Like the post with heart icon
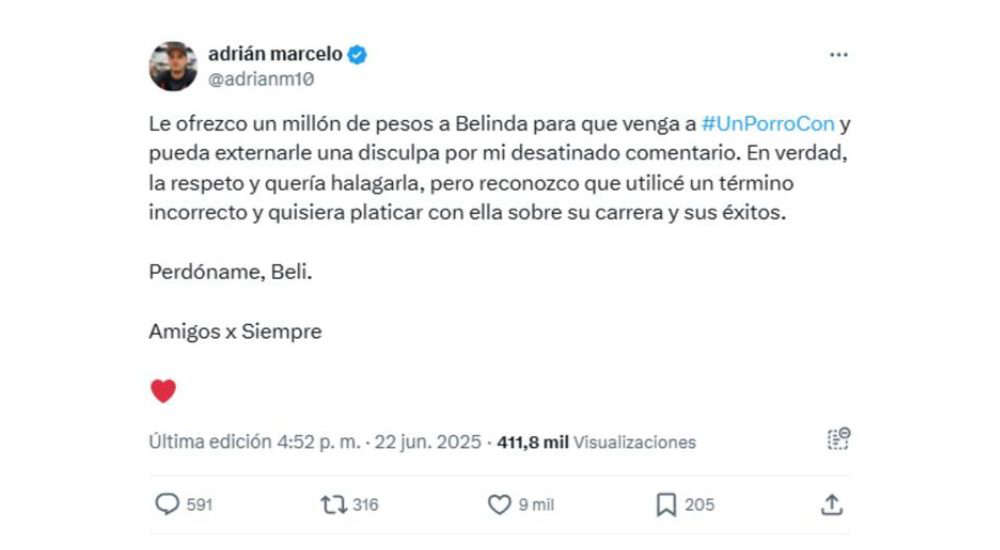Viewport: 1000px width, 550px height. (499, 505)
